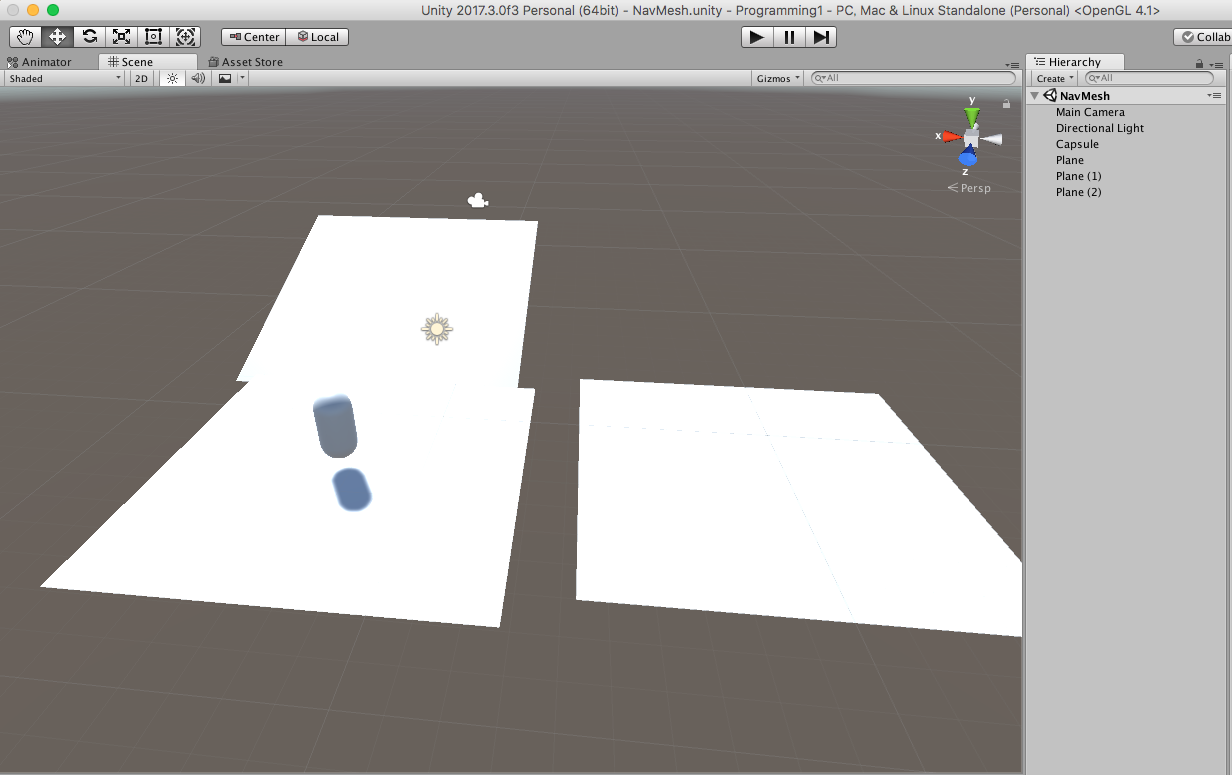Switch to the Animator tab
This screenshot has height=775, width=1232.
[x=40, y=62]
